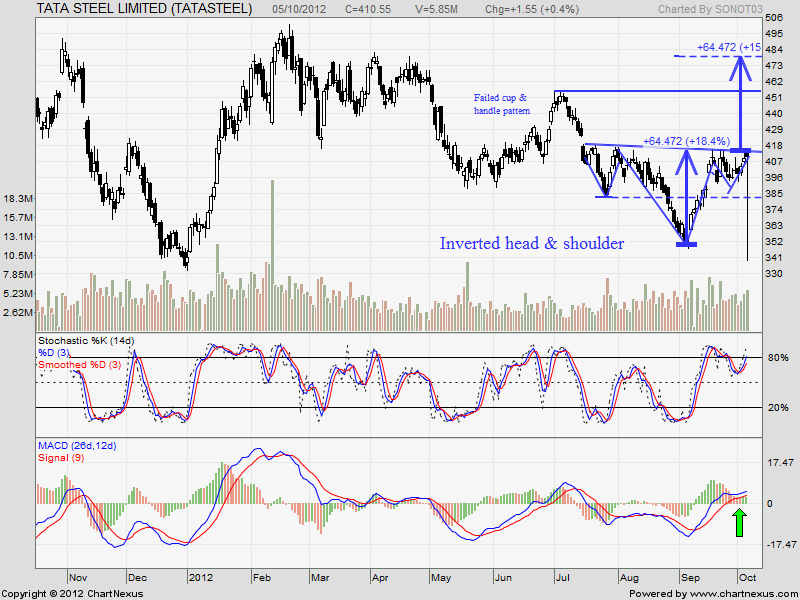Click the 429 price axis label

point(774,130)
